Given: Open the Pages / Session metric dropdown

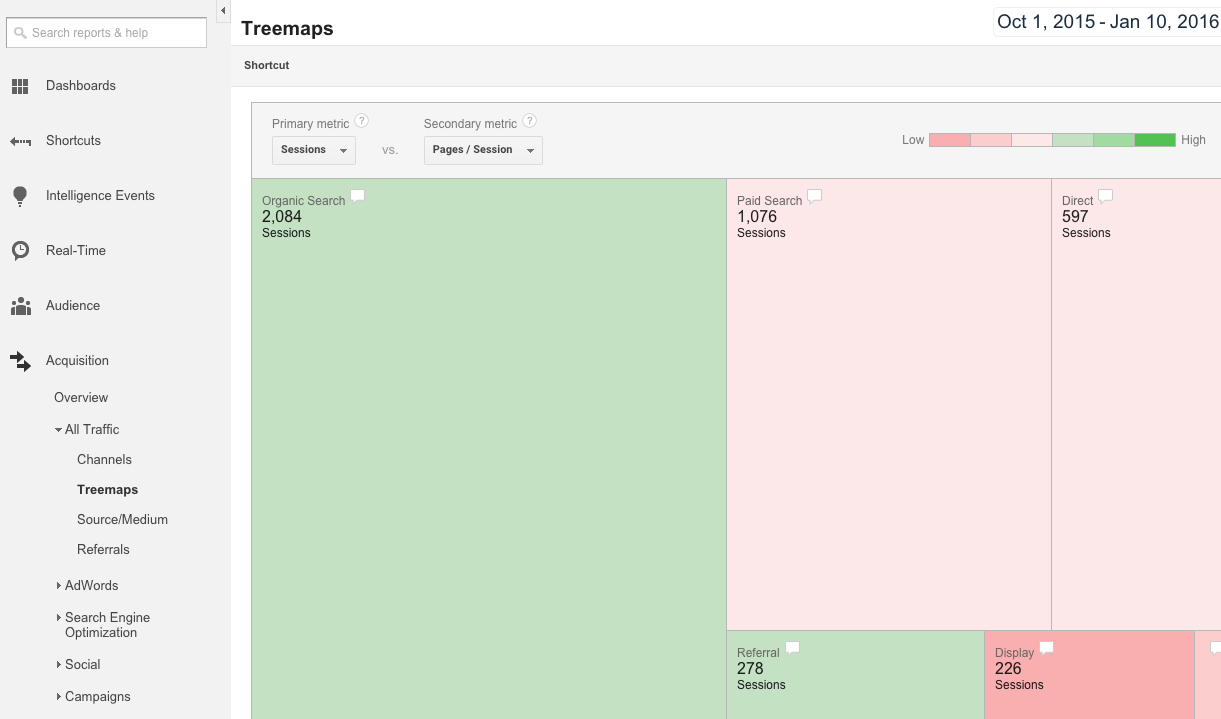Looking at the screenshot, I should [x=483, y=150].
